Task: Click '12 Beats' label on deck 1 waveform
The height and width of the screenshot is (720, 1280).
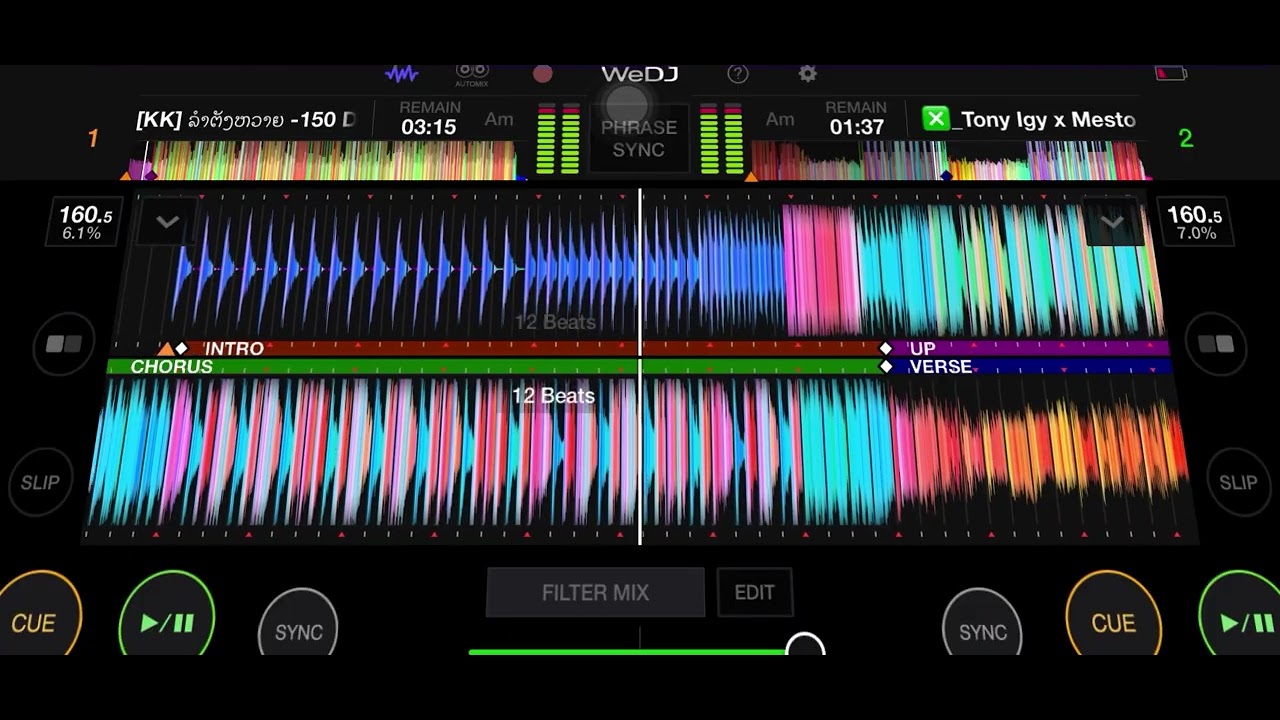Action: 555,322
